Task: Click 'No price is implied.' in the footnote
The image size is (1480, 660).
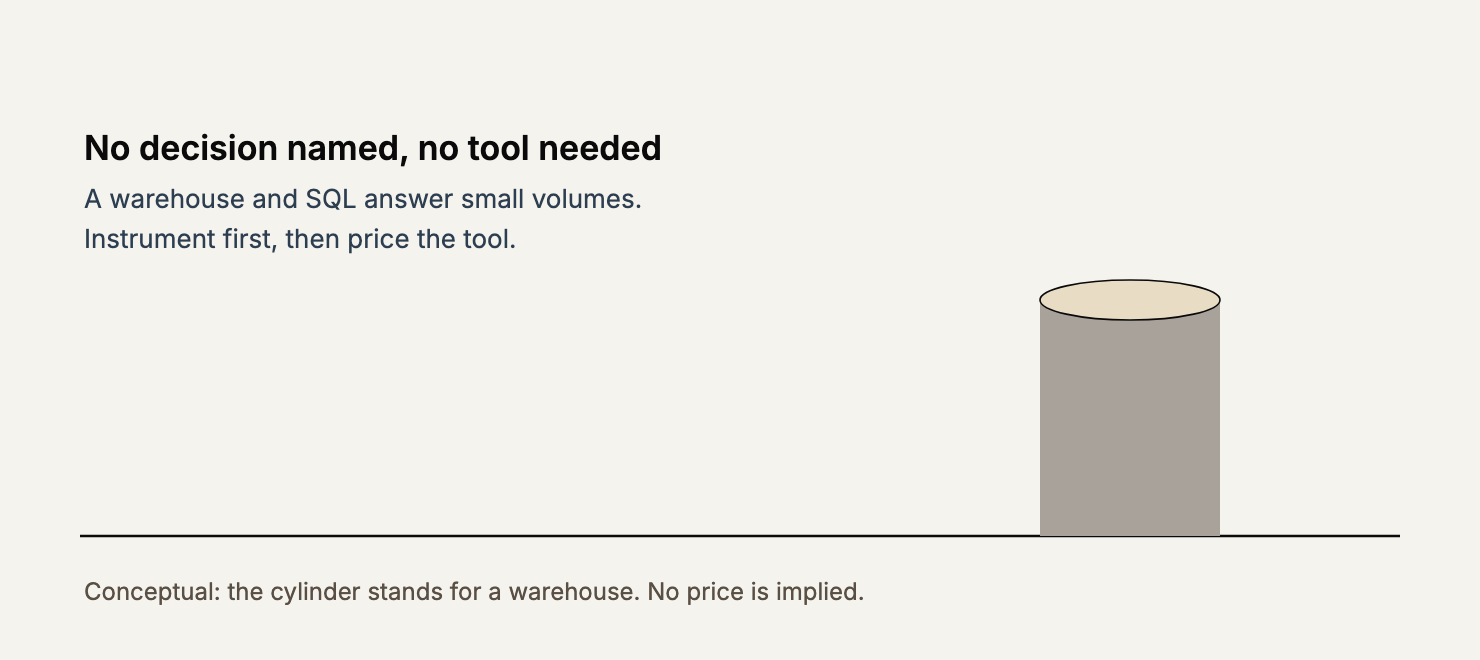Action: (x=756, y=592)
